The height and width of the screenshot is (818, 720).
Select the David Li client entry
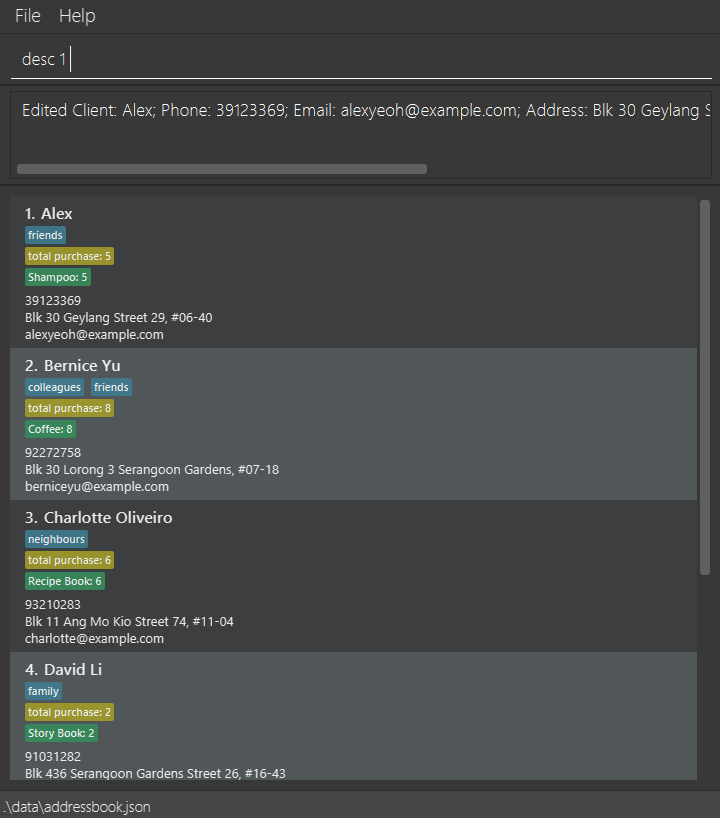pos(353,716)
